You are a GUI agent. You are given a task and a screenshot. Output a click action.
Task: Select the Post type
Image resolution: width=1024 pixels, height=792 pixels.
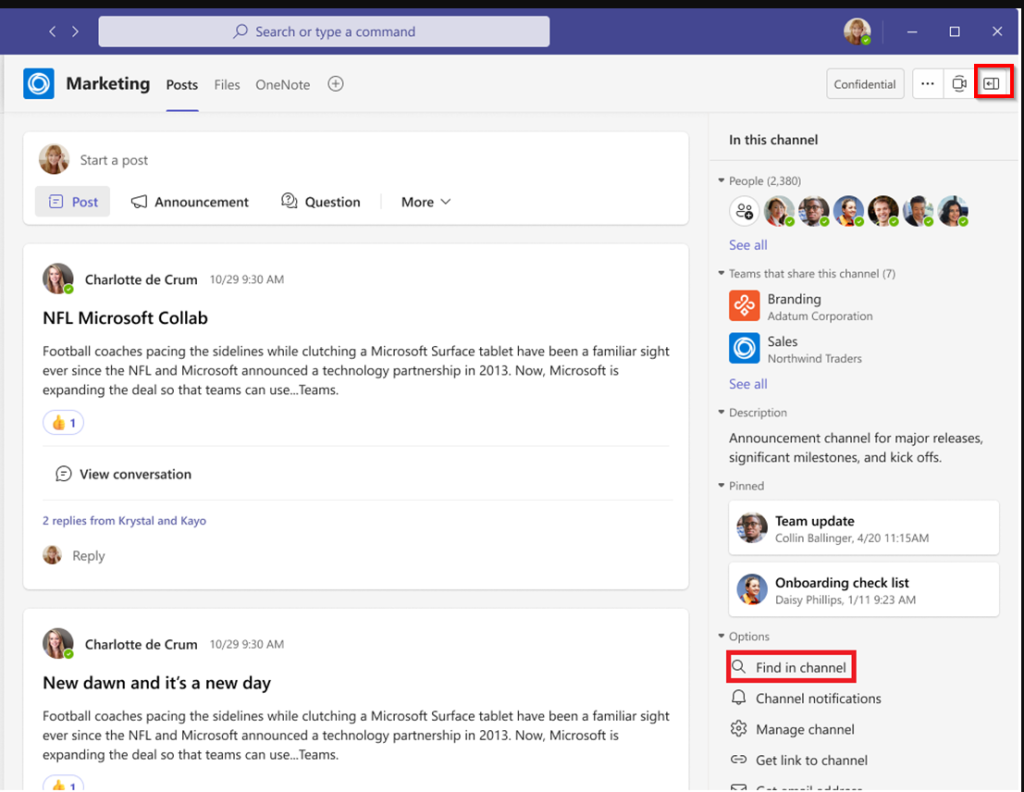click(72, 202)
